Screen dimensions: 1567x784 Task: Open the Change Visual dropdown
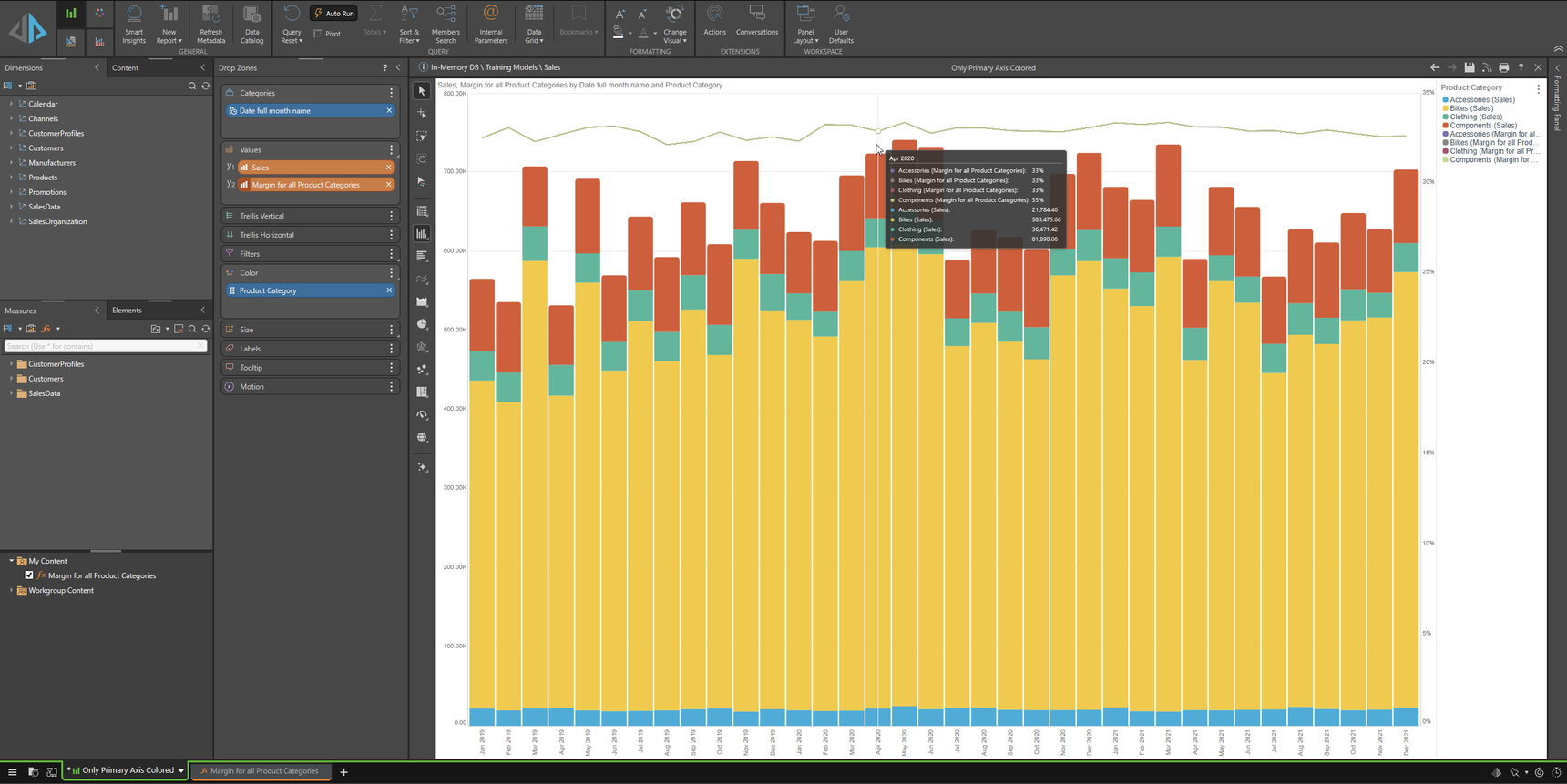(674, 24)
